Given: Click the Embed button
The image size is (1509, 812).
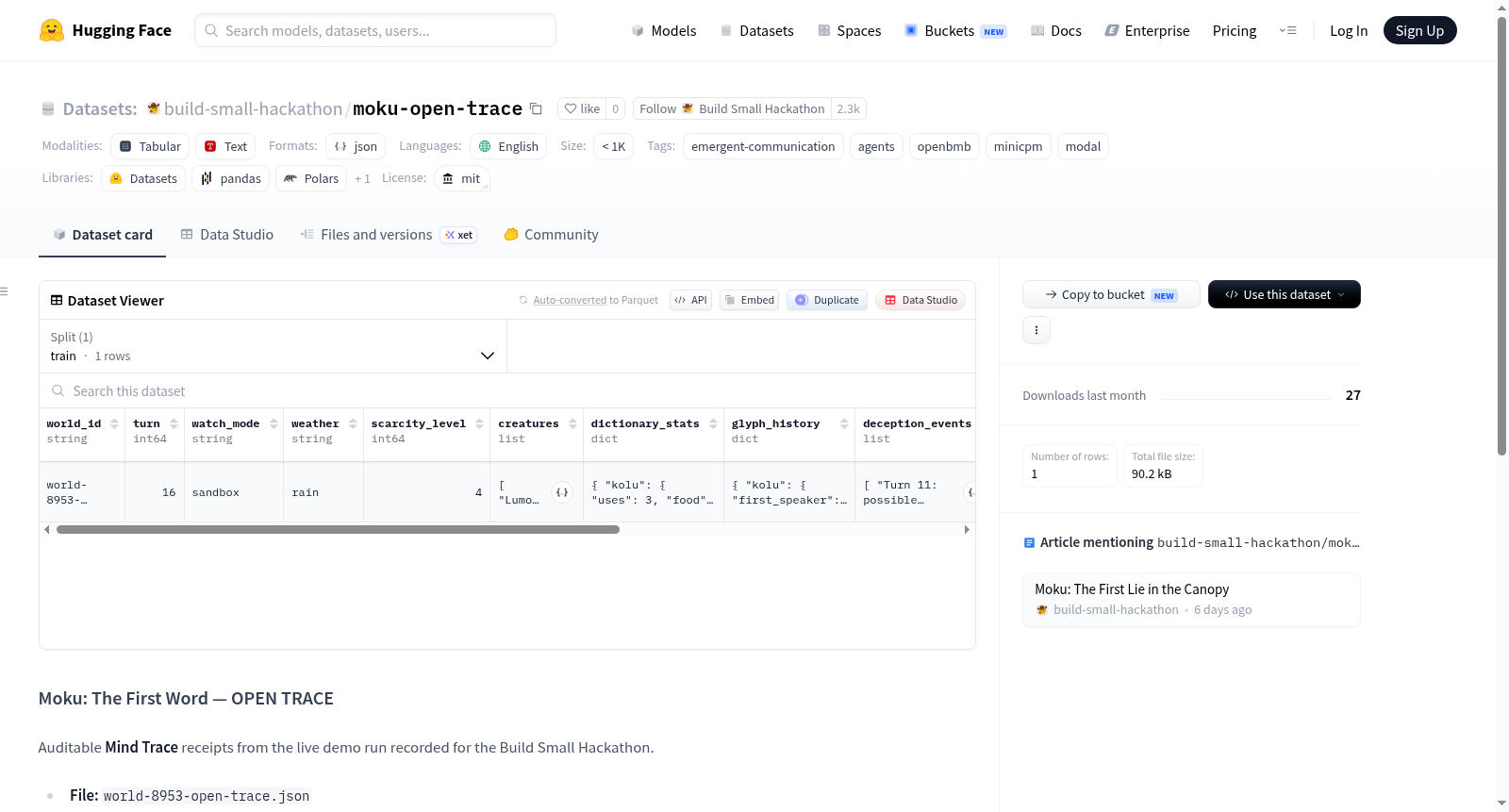Looking at the screenshot, I should (749, 300).
